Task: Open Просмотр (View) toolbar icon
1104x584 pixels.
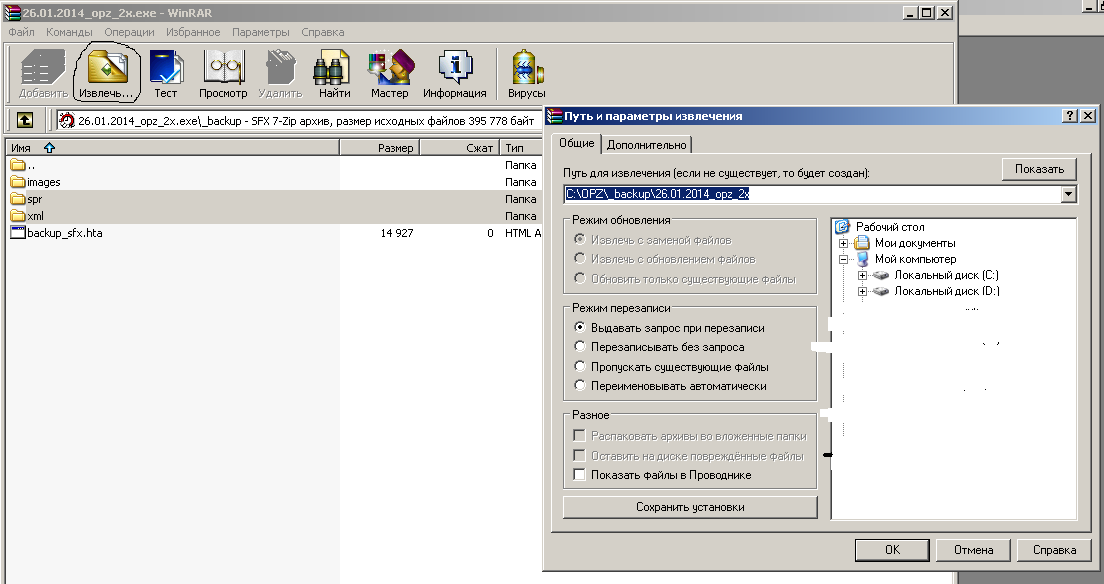Action: (x=223, y=70)
